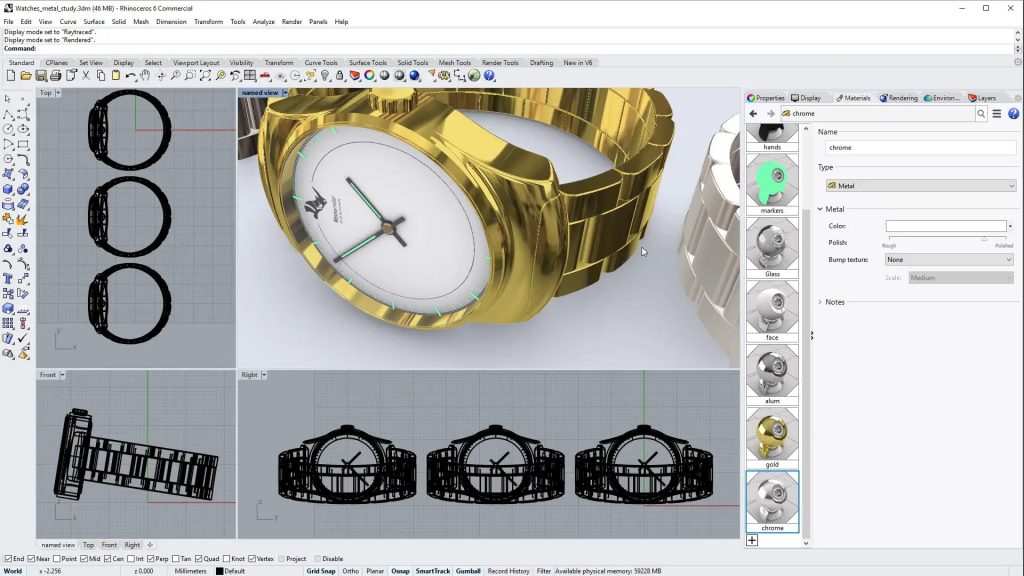The height and width of the screenshot is (576, 1024).
Task: Click the Gumball status bar button
Action: coord(468,571)
